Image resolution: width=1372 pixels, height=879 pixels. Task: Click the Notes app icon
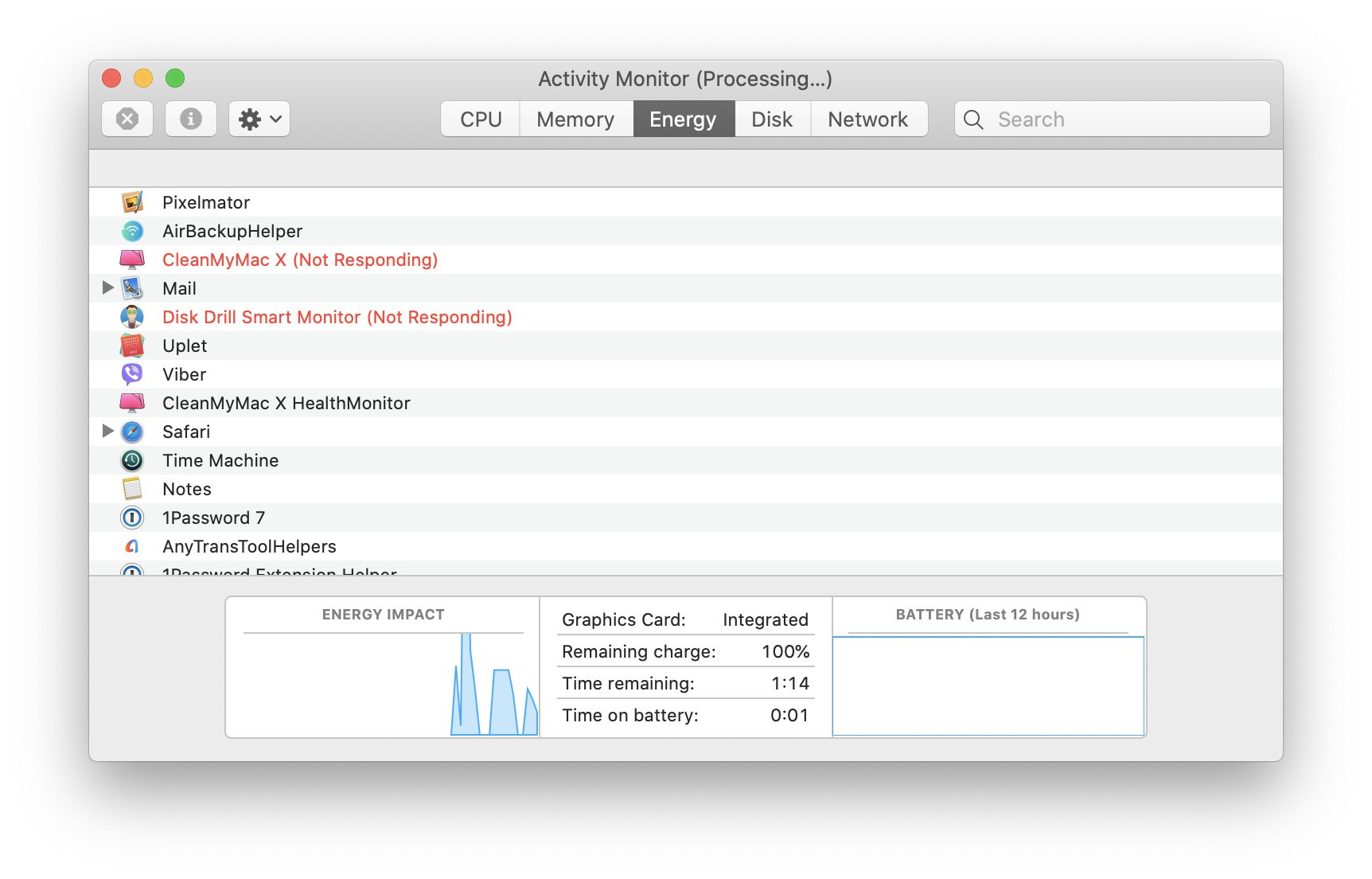[x=132, y=489]
